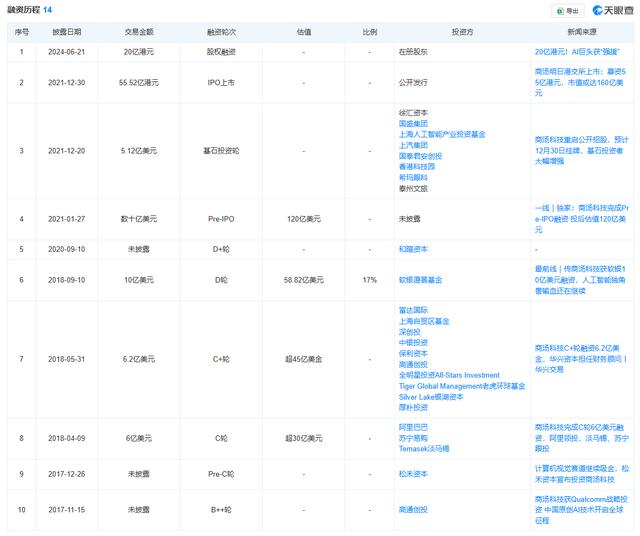Click the 融资历程 section title

pos(23,10)
